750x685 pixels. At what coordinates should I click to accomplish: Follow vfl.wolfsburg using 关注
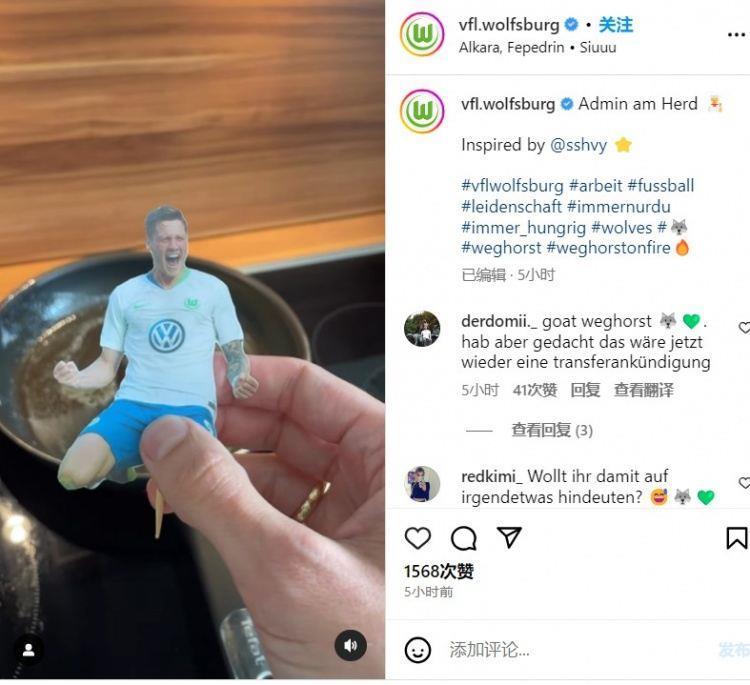(616, 25)
